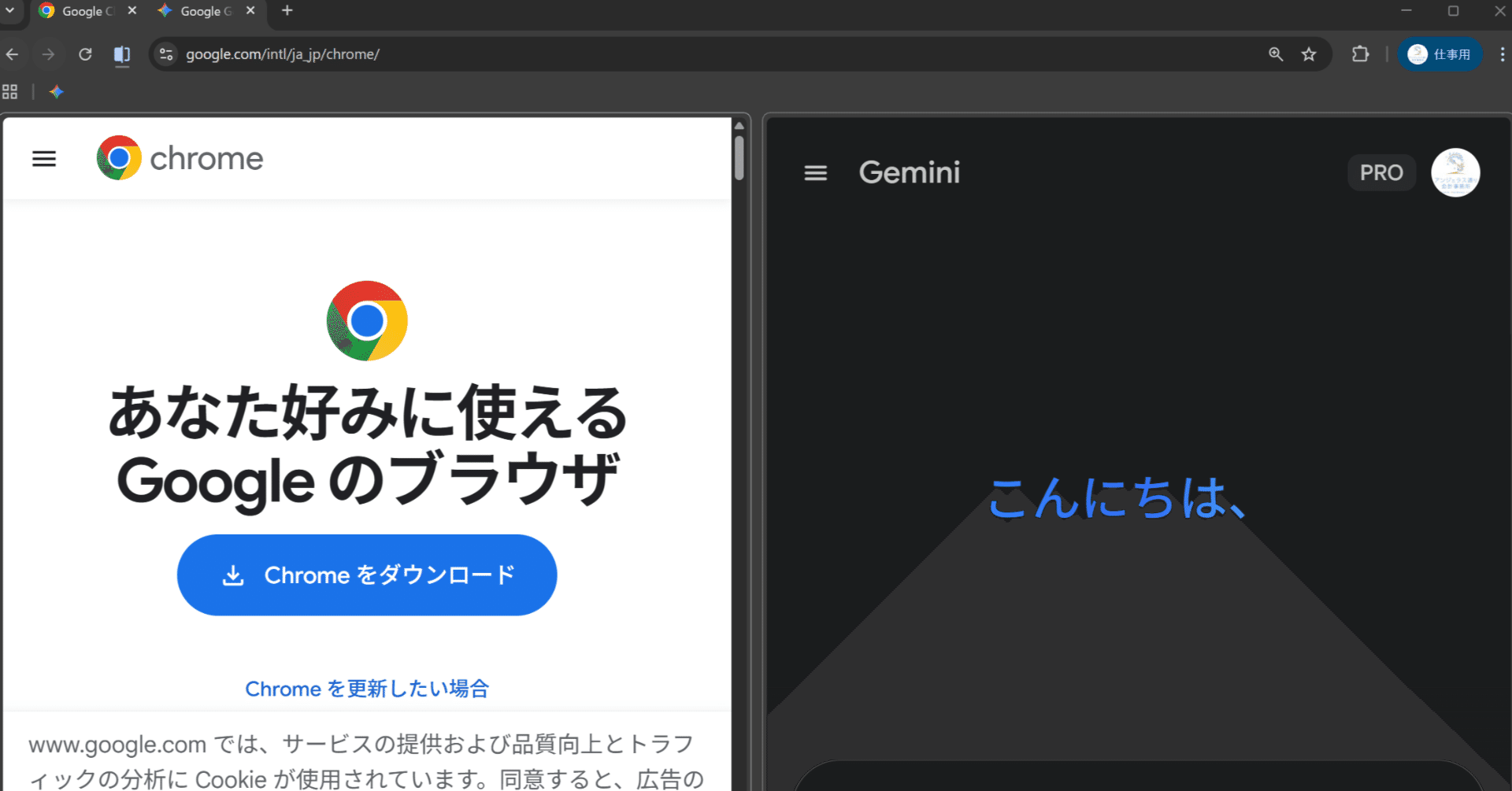Open Gemini via the sparkle icon on bookmarks bar
The height and width of the screenshot is (791, 1512).
tap(56, 92)
